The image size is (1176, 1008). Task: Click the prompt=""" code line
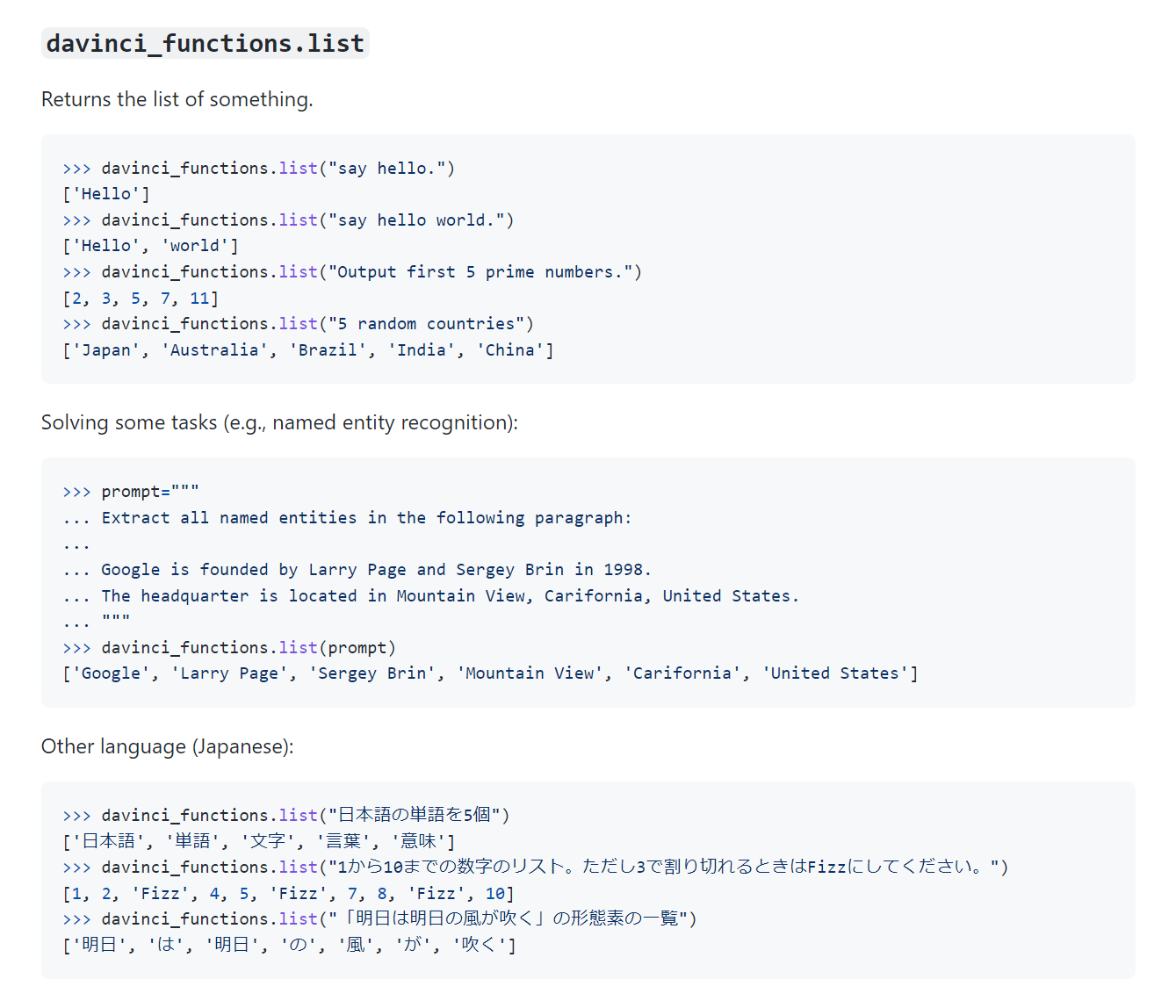pyautogui.click(x=131, y=492)
